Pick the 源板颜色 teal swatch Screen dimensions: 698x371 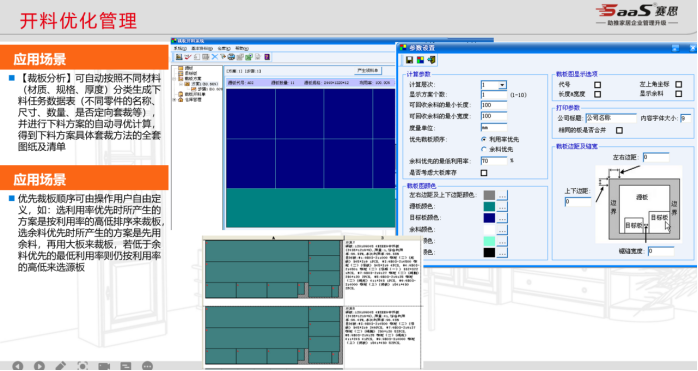(489, 206)
